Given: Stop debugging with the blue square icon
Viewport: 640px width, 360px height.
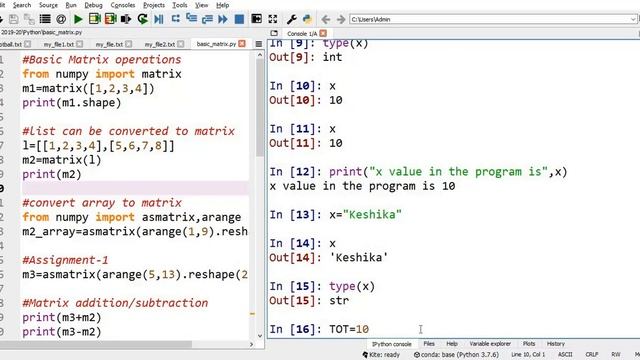Looking at the screenshot, I should pyautogui.click(x=239, y=19).
